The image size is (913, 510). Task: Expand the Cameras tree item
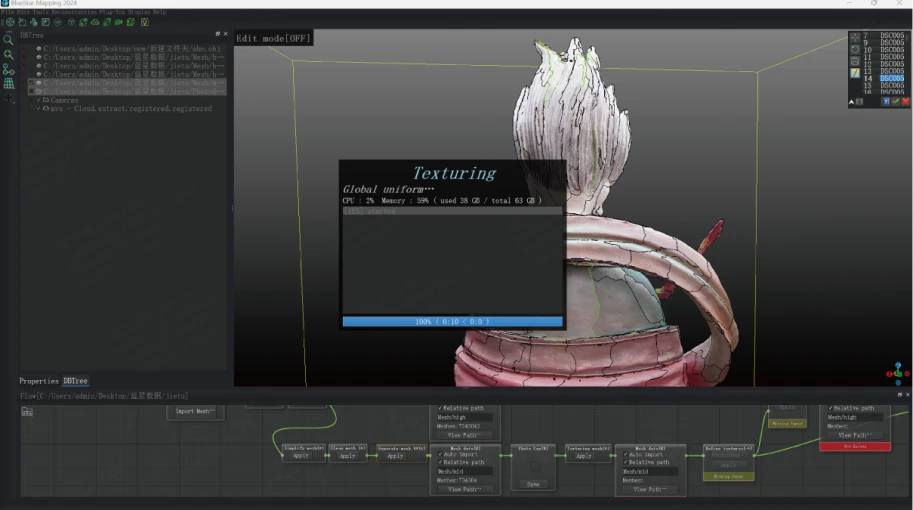[32, 100]
